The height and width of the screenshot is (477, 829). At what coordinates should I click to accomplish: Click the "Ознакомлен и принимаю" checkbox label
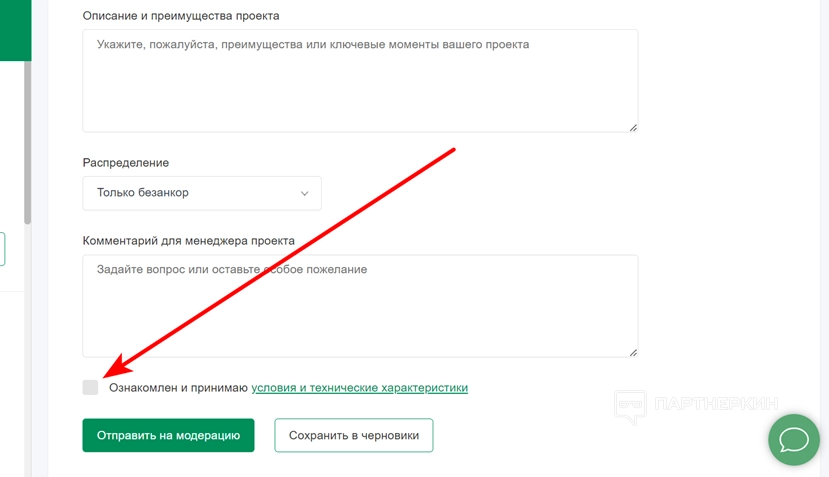click(x=178, y=387)
